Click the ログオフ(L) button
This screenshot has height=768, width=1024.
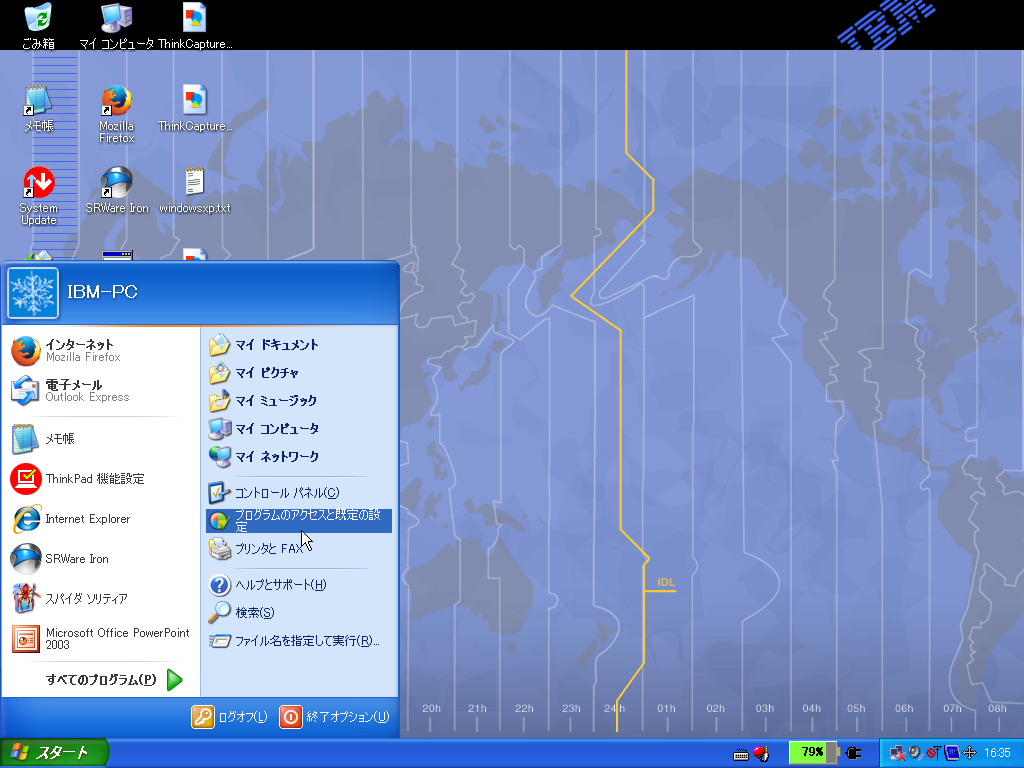(229, 717)
